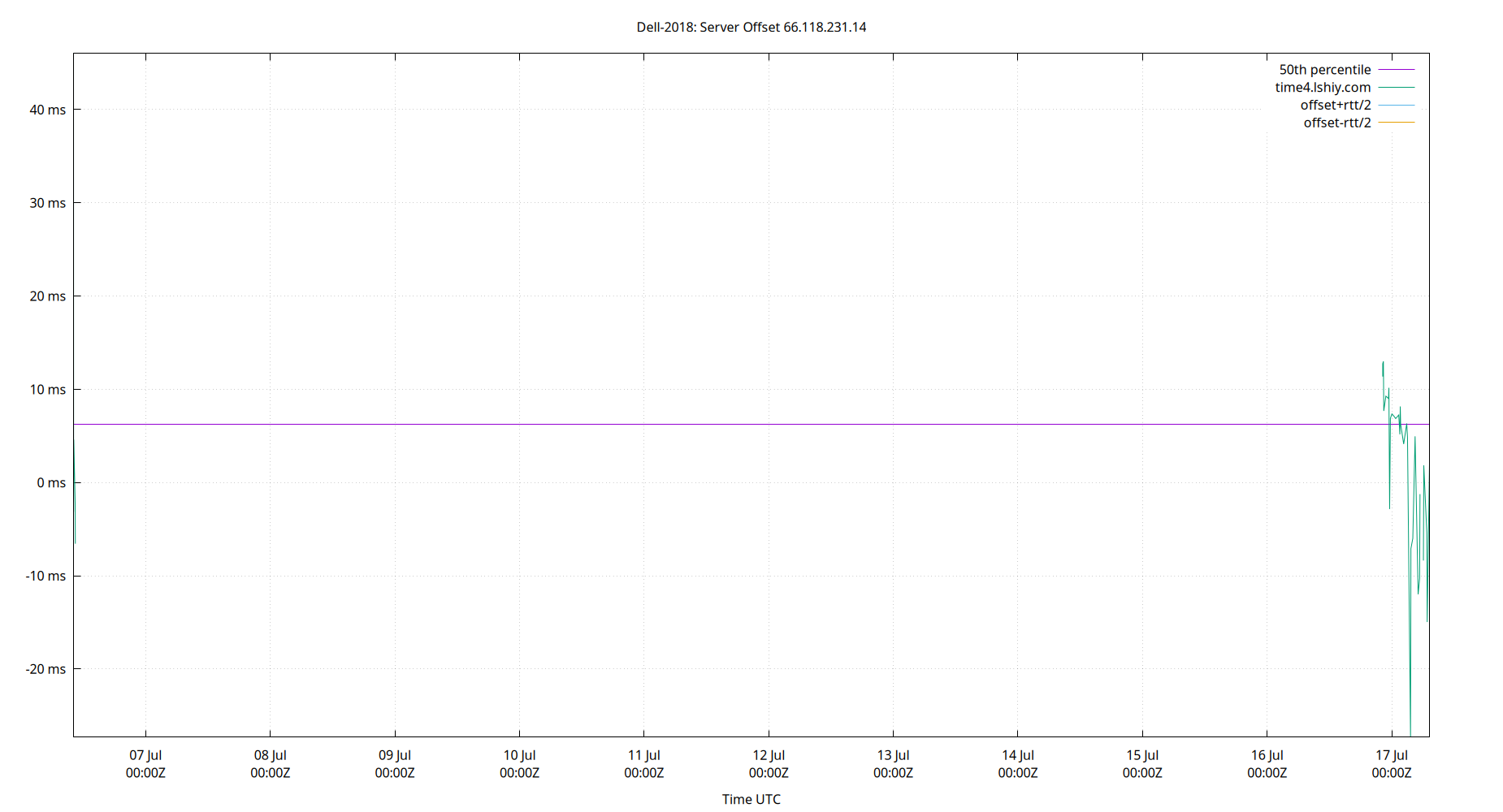
Task: Click the 14 Jul axis label
Action: 1019,754
